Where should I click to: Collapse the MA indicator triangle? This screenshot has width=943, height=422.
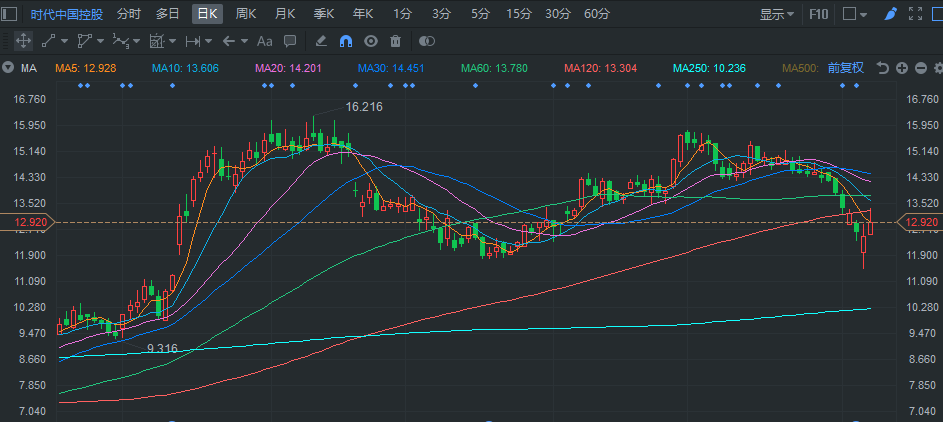pos(8,68)
